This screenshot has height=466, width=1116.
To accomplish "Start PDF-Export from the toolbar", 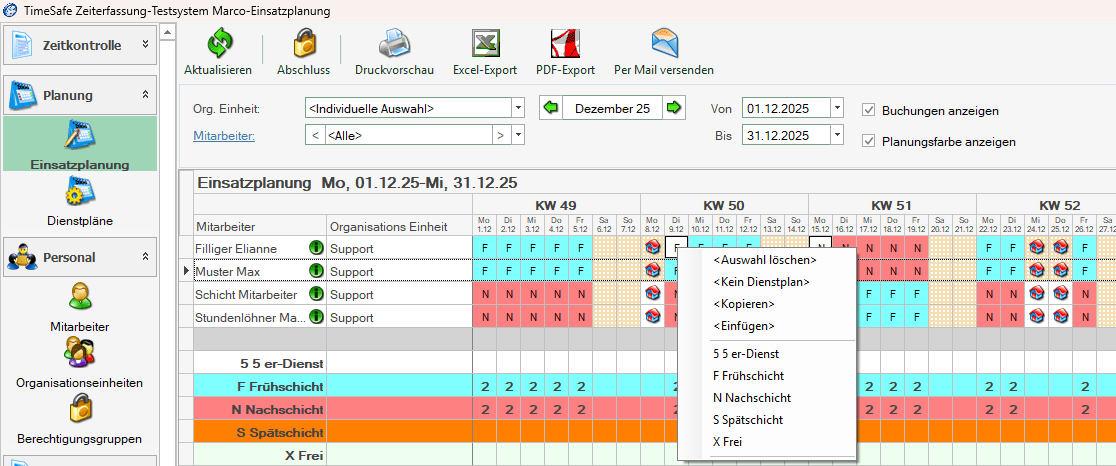I will click(567, 43).
